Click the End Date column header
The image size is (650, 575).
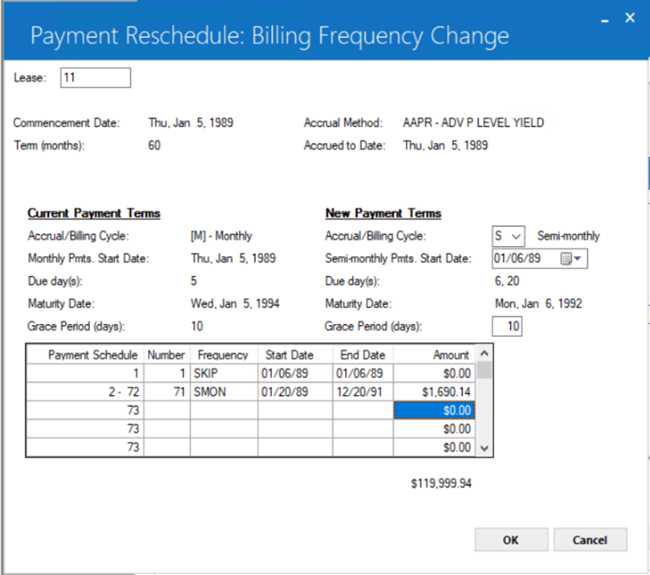point(363,355)
